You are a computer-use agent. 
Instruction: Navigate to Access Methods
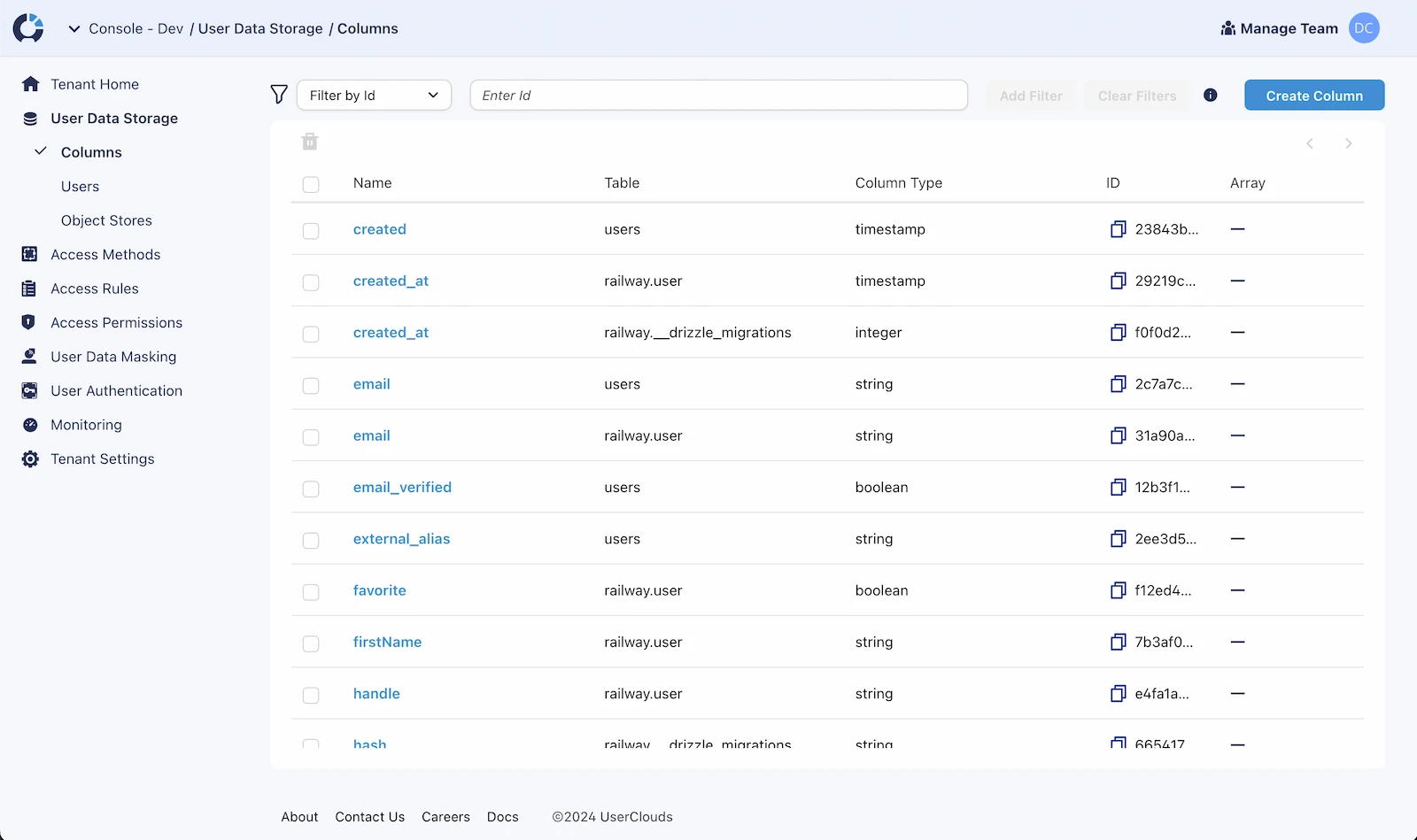coord(105,255)
